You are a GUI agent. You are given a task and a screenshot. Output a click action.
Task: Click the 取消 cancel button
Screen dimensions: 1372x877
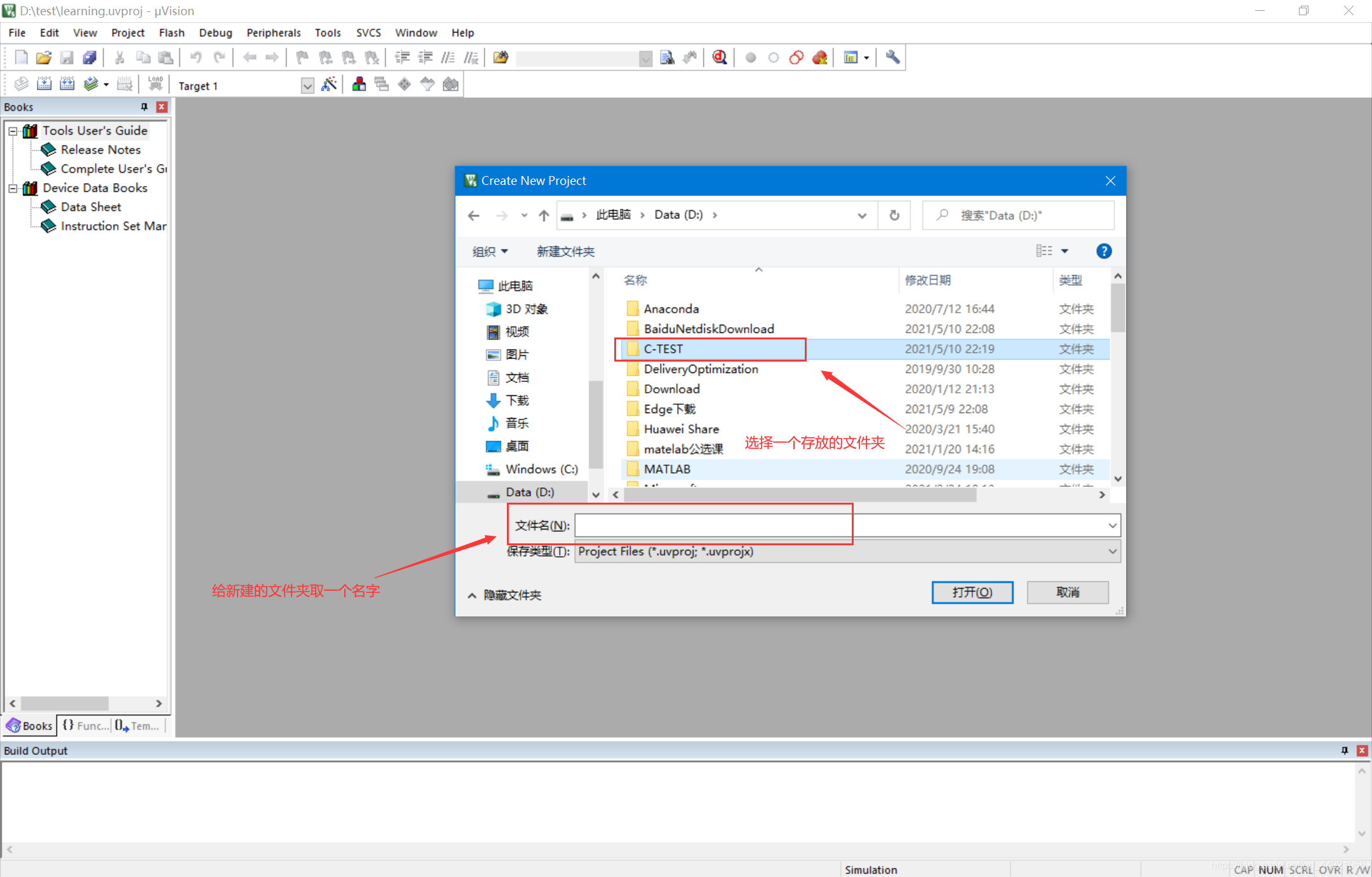(1067, 592)
